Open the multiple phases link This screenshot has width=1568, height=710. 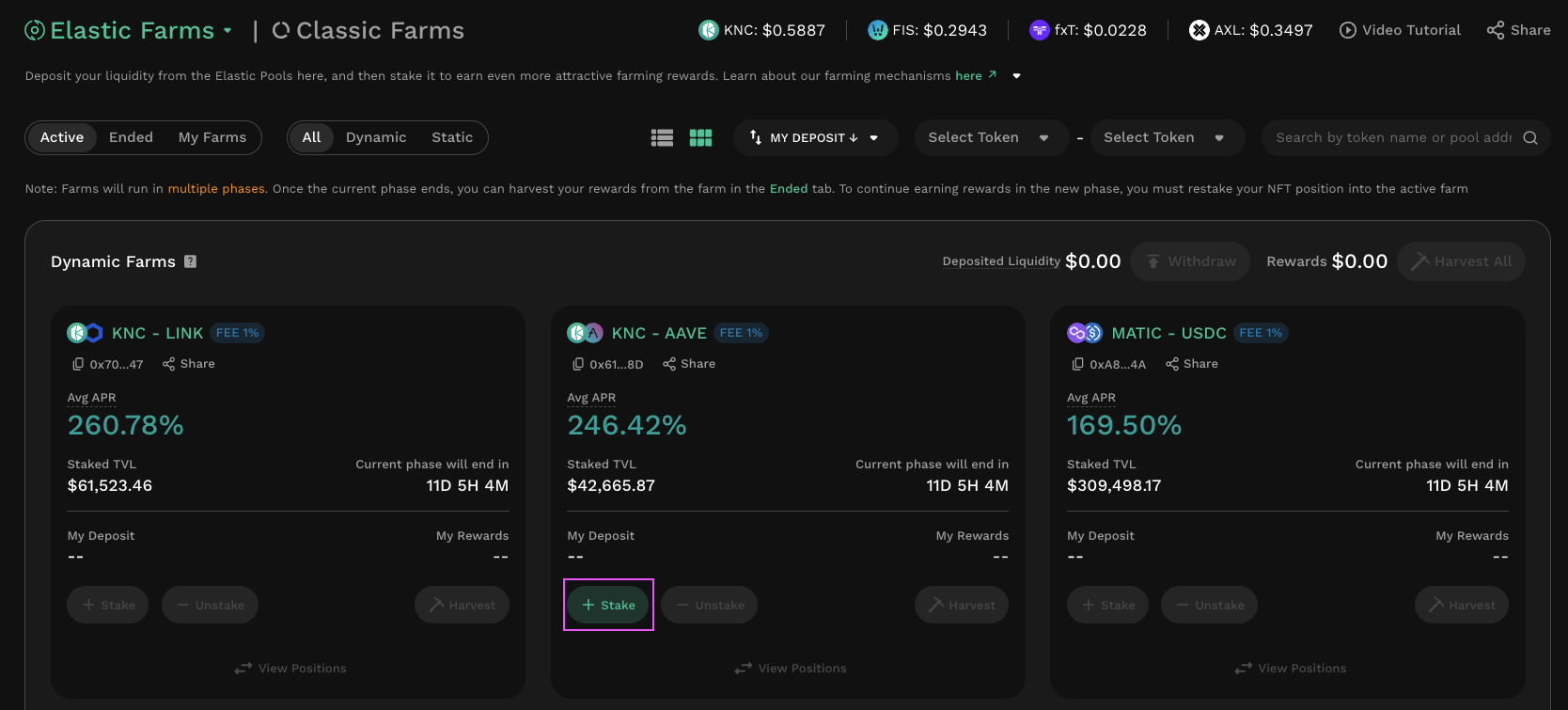click(216, 189)
